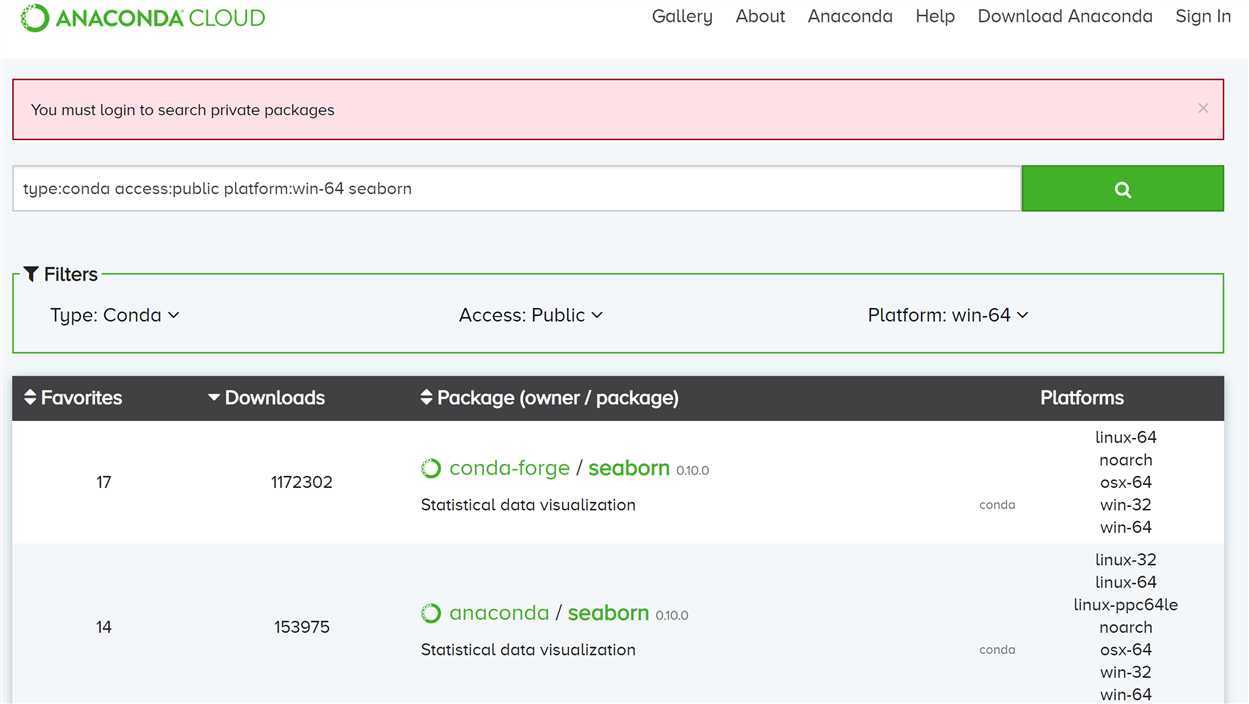Open the anaconda owner link
This screenshot has height=704, width=1249.
[x=499, y=613]
